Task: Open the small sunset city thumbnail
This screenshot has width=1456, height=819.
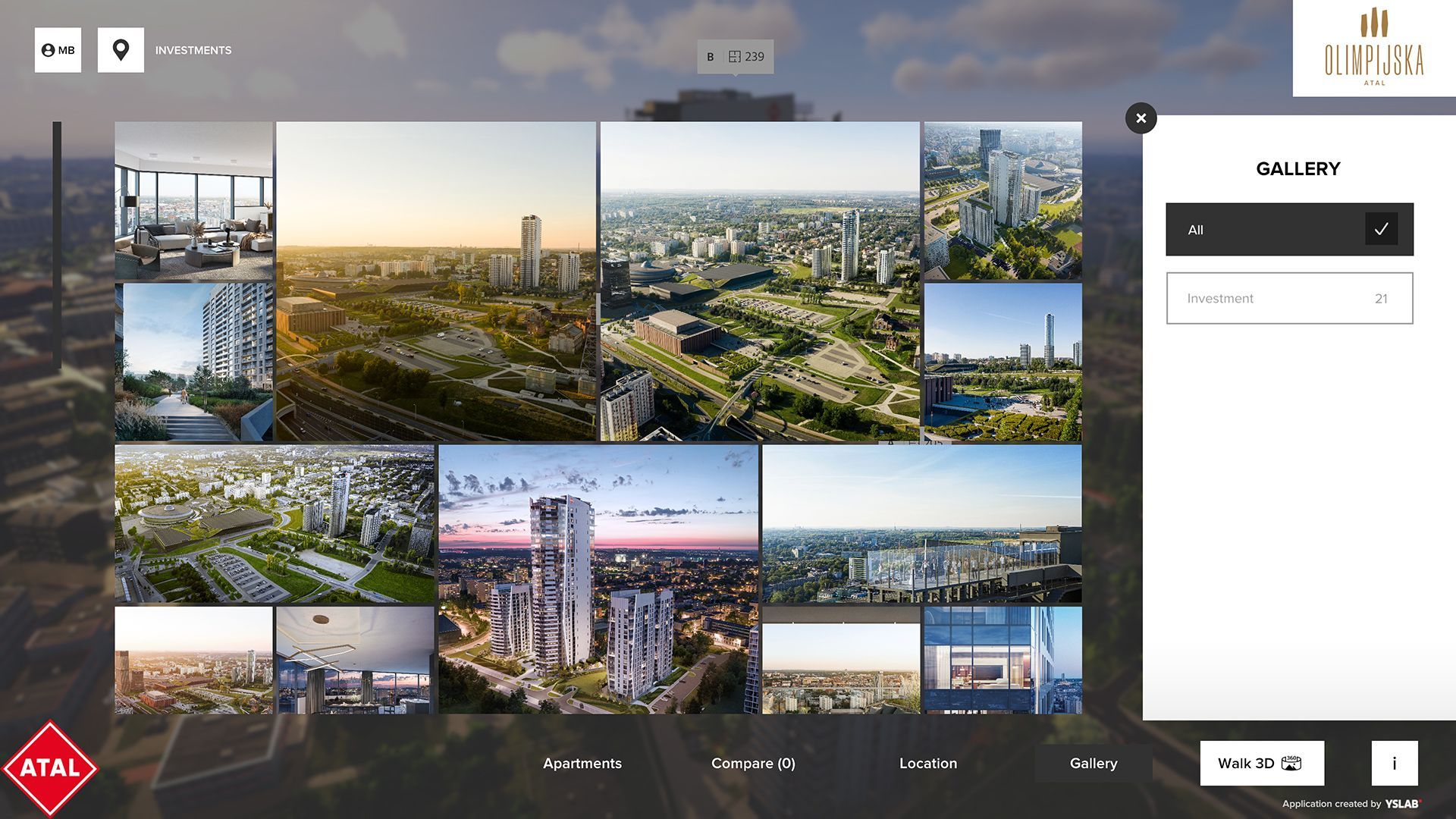Action: pos(193,660)
